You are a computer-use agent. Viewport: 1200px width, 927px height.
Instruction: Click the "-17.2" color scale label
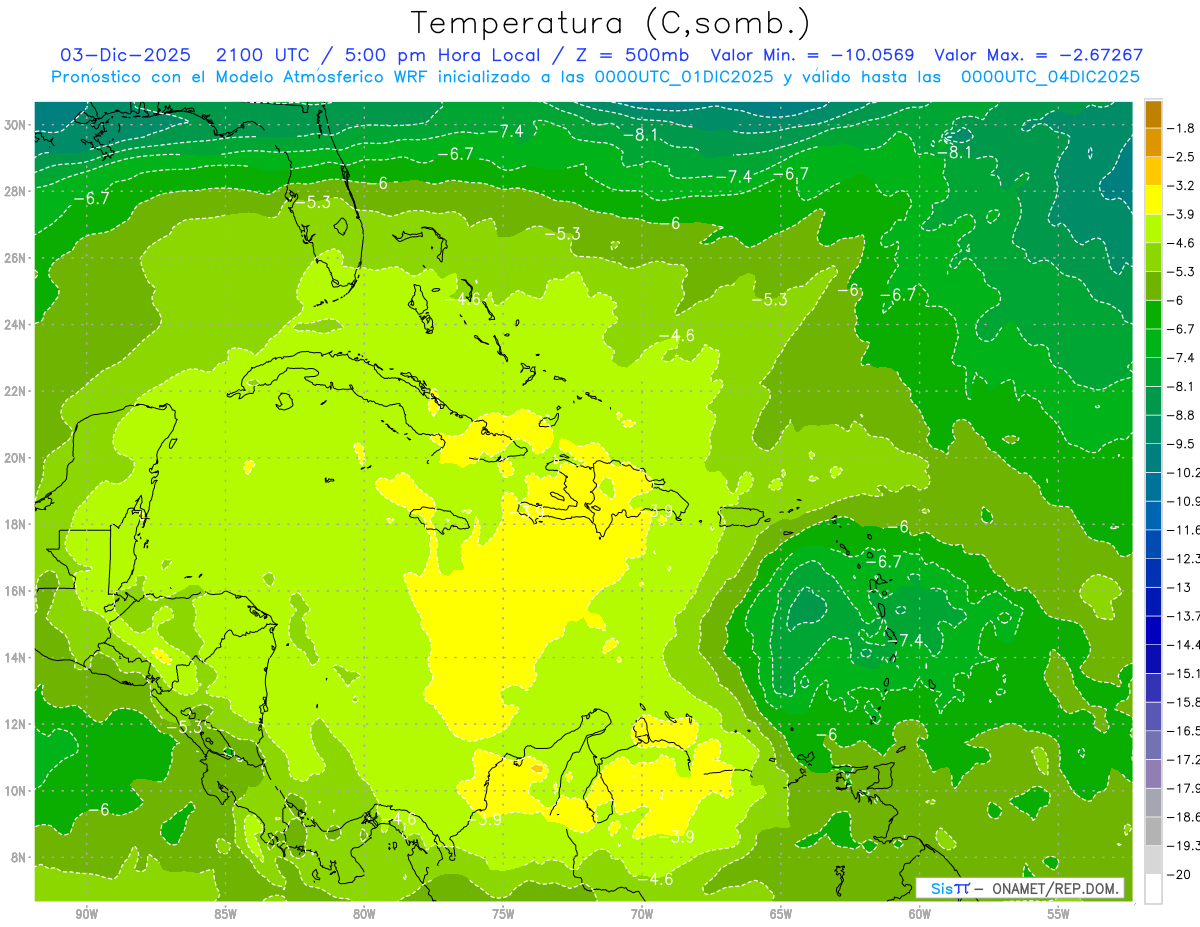pos(1183,759)
